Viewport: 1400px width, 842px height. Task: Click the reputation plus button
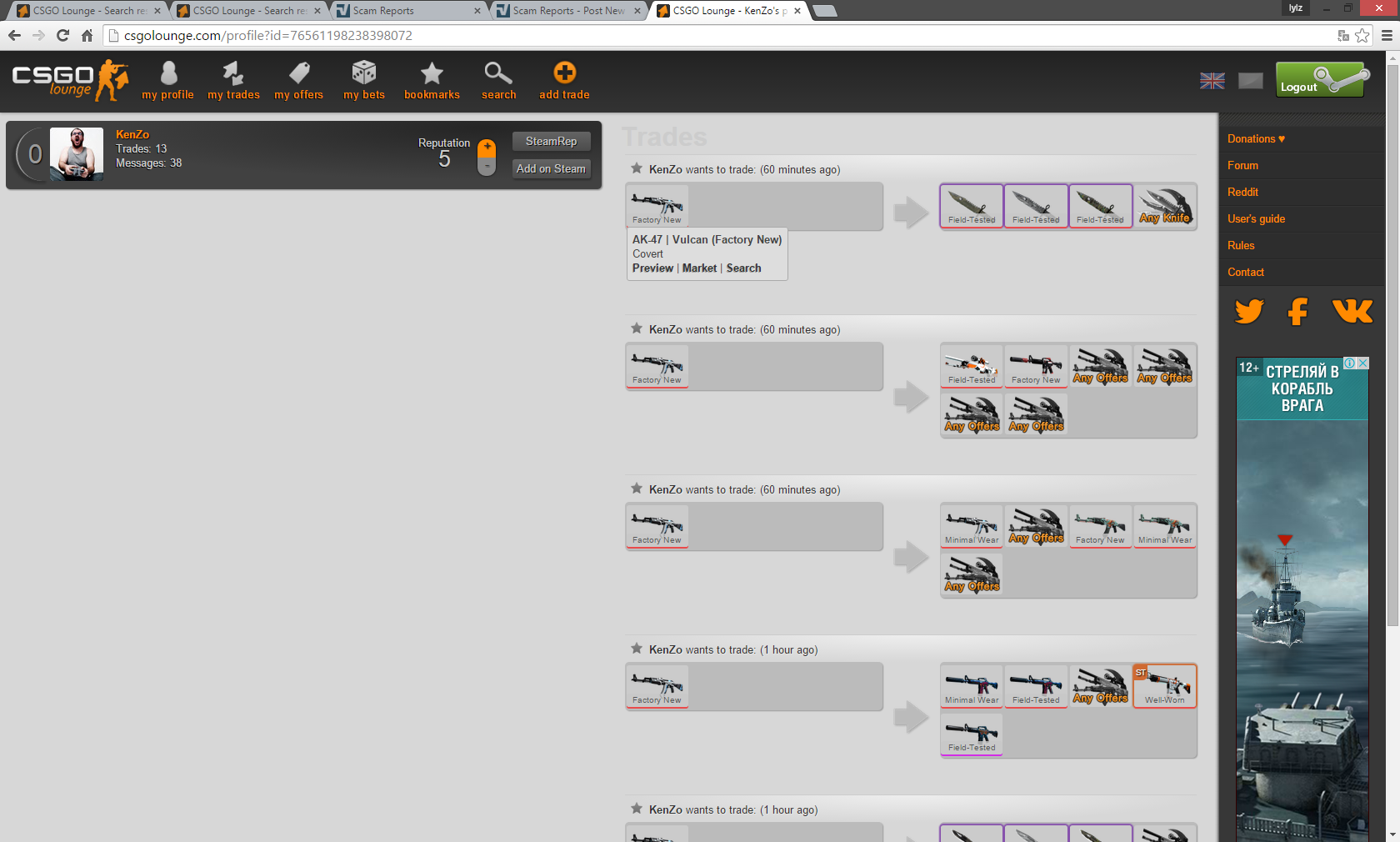[x=487, y=148]
